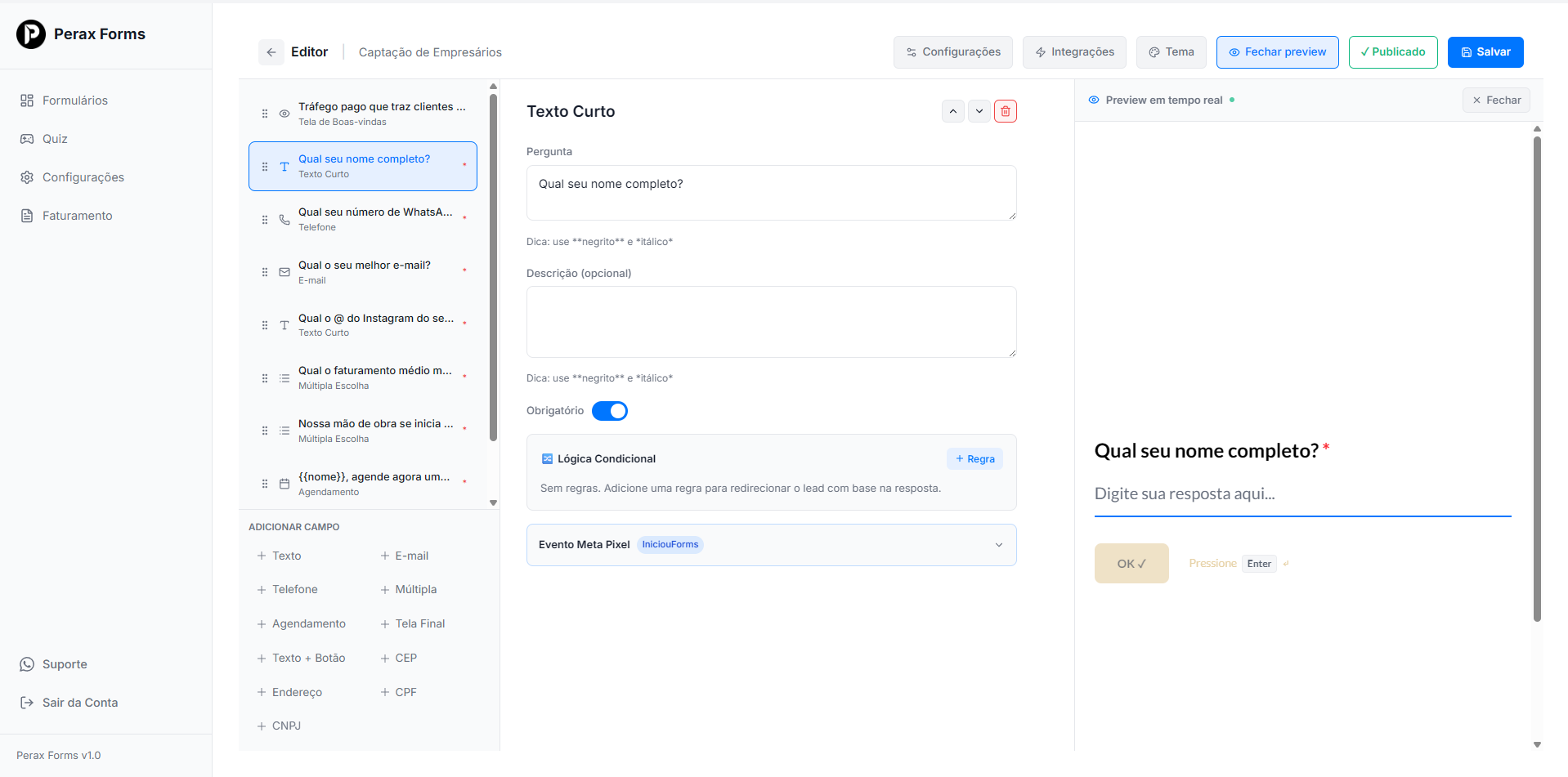Open Configurações in the left sidebar
1568x777 pixels.
point(72,177)
